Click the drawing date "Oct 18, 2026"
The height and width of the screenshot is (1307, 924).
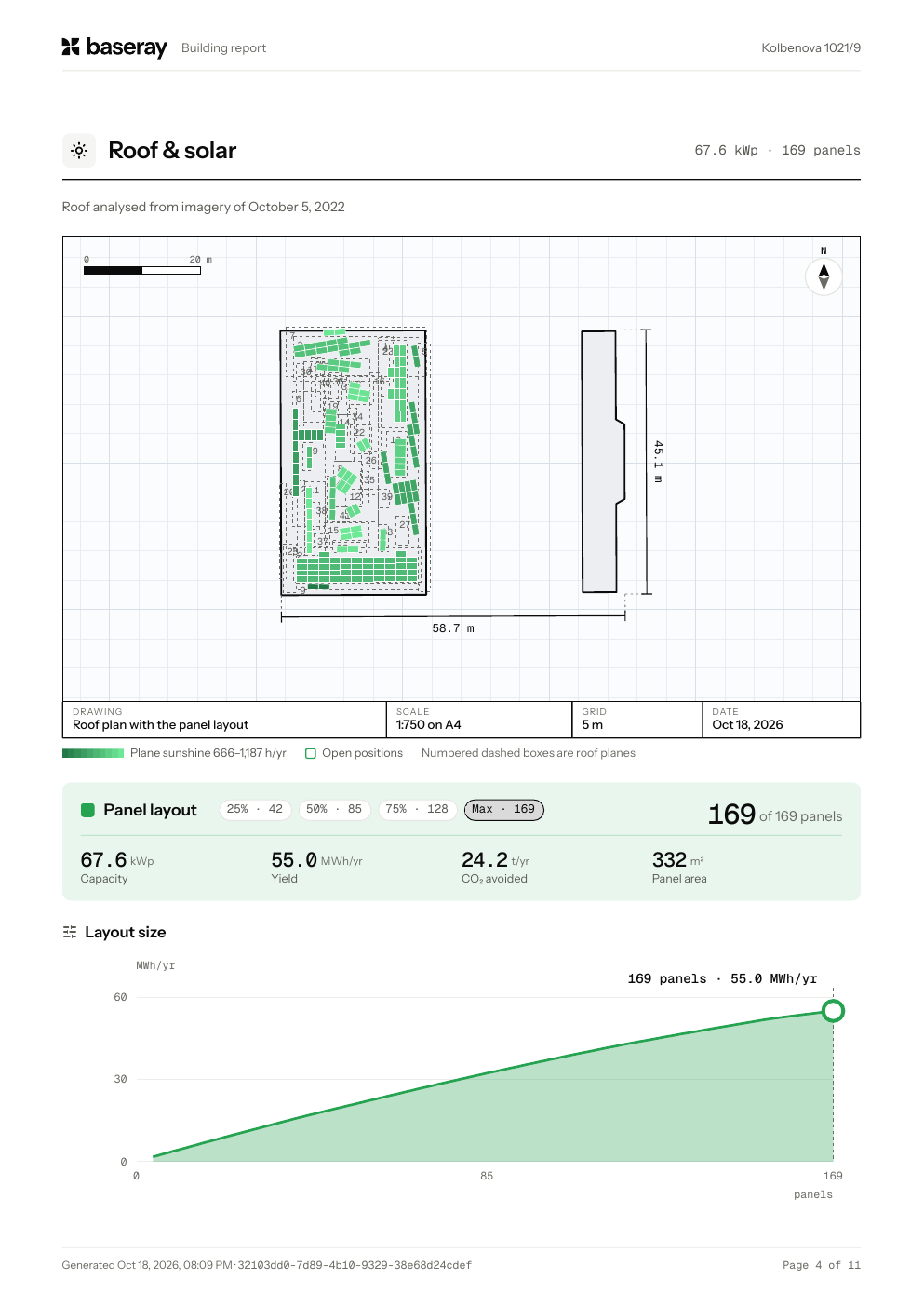[747, 724]
